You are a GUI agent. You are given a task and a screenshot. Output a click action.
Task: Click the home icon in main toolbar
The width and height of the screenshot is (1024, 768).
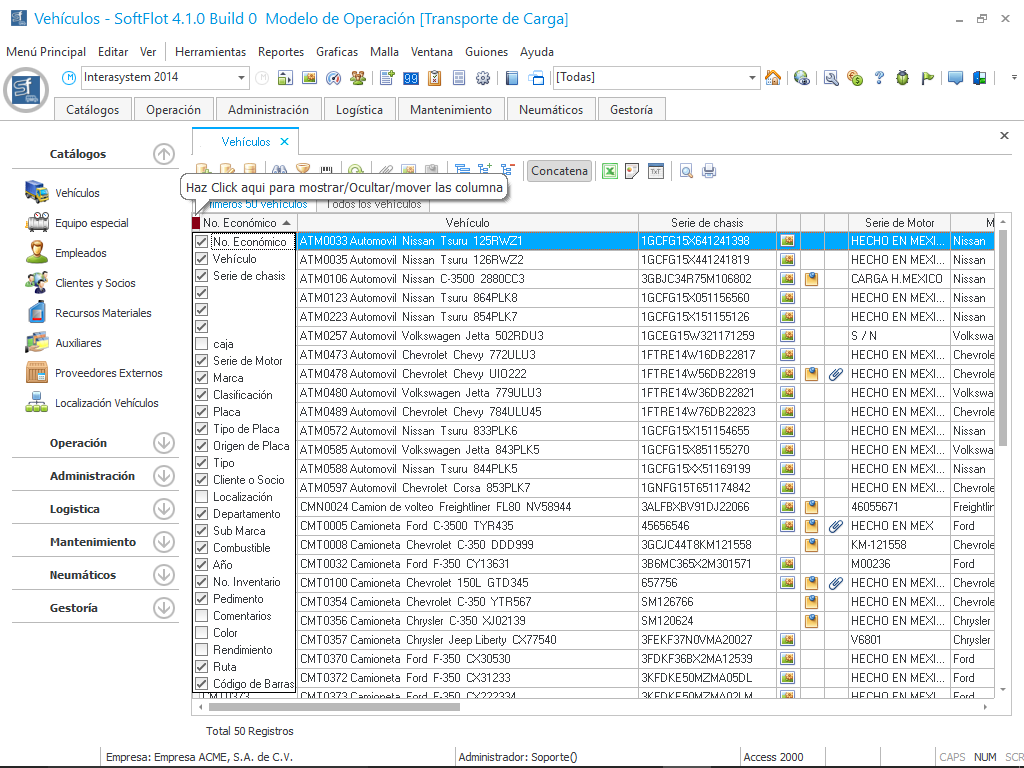(x=773, y=78)
